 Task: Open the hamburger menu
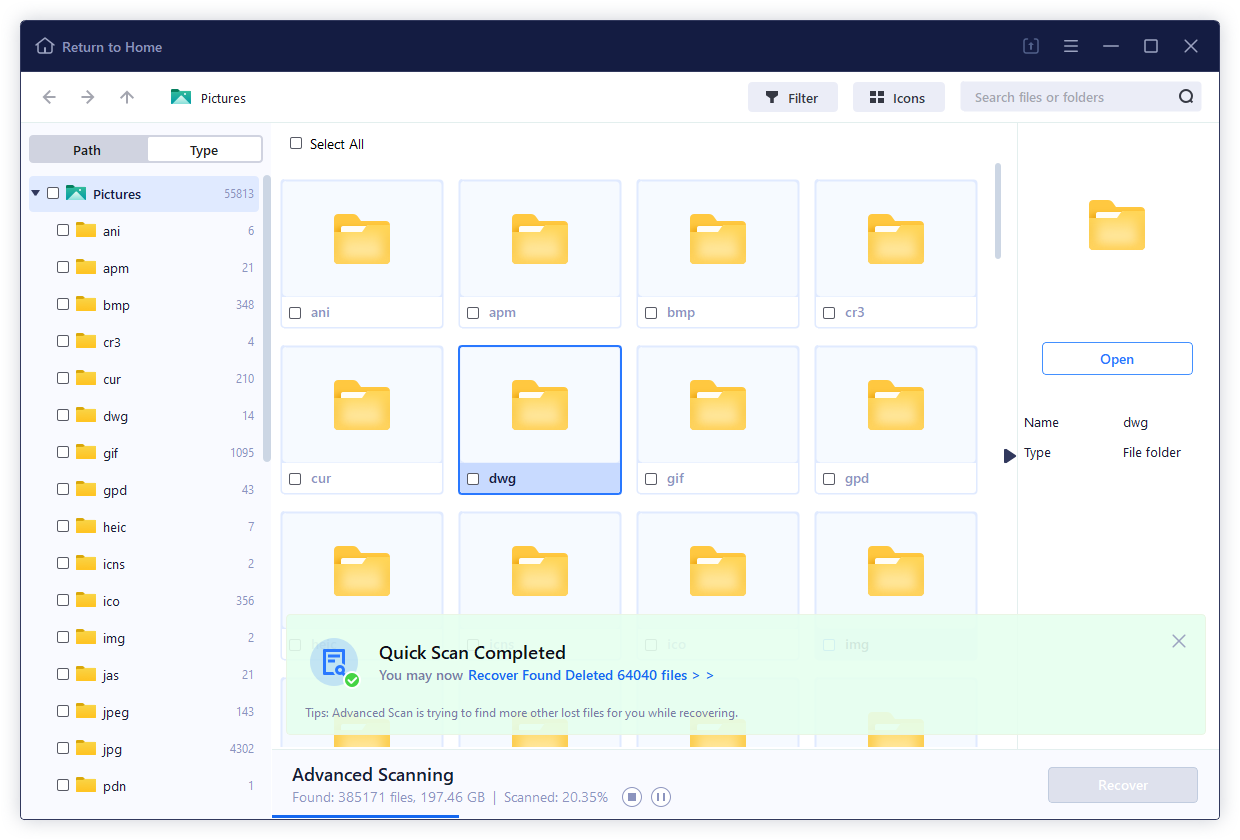(x=1071, y=46)
